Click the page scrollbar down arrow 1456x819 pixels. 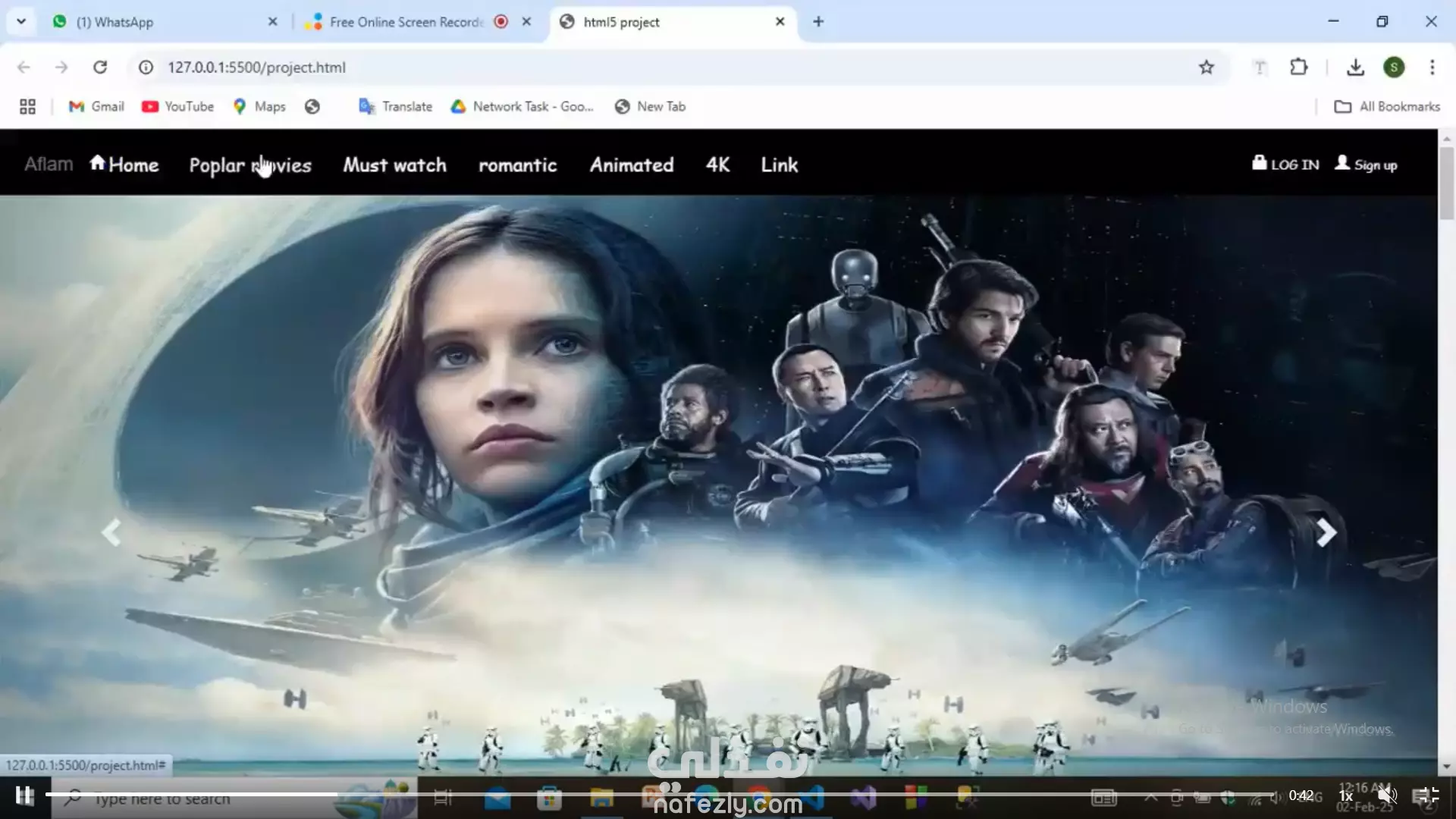1446,767
